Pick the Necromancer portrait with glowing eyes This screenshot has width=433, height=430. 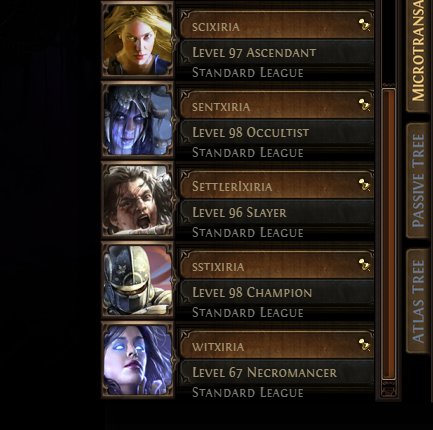tap(138, 359)
